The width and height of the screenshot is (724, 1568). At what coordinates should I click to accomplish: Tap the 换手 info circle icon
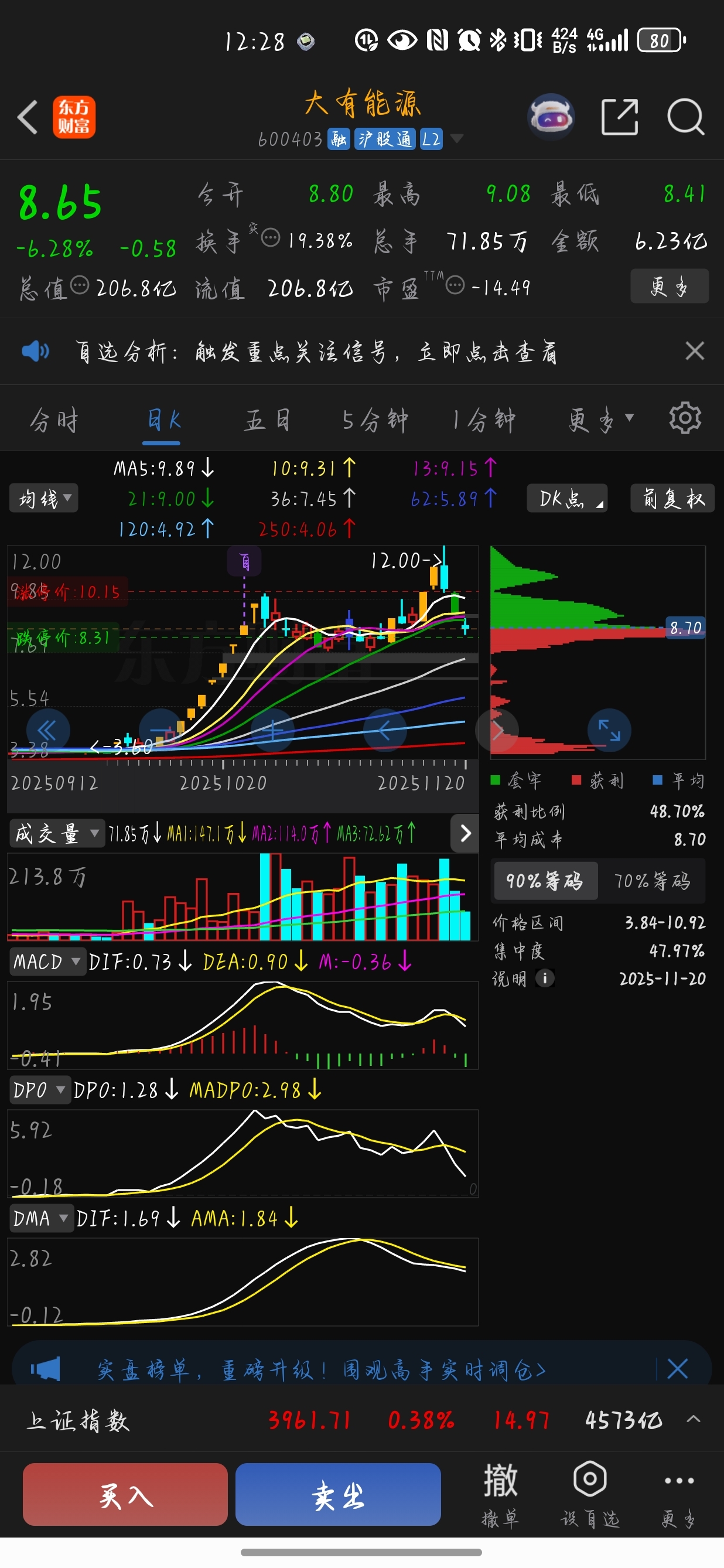(x=270, y=237)
